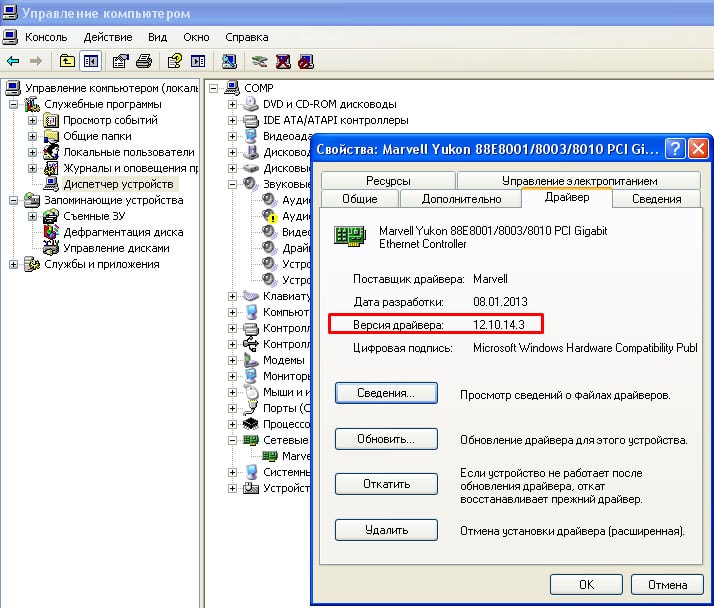This screenshot has width=714, height=608.
Task: Click the Help question mark toolbar icon
Action: [x=175, y=61]
